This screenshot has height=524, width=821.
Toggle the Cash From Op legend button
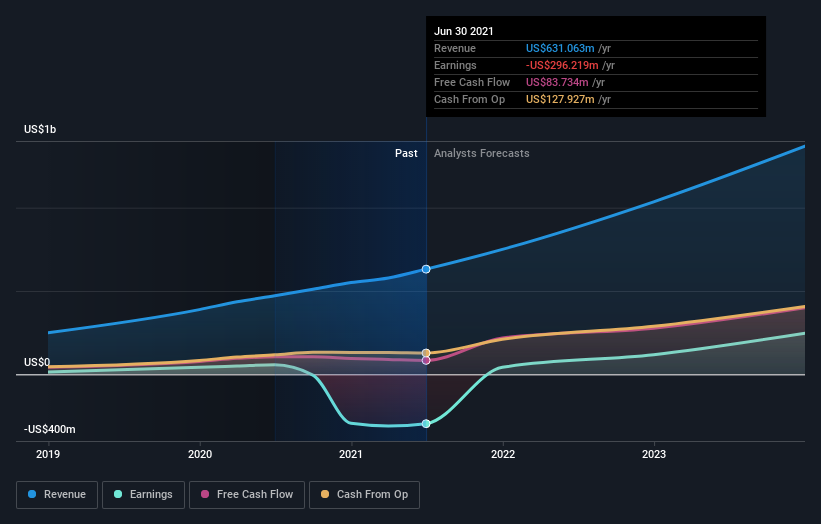point(364,495)
